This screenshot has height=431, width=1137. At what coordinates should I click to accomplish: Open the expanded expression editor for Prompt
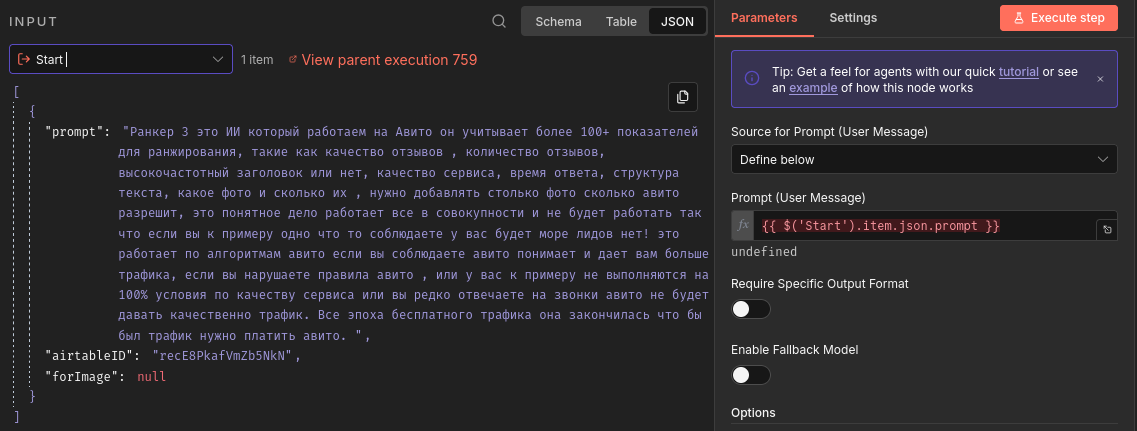coord(1107,229)
